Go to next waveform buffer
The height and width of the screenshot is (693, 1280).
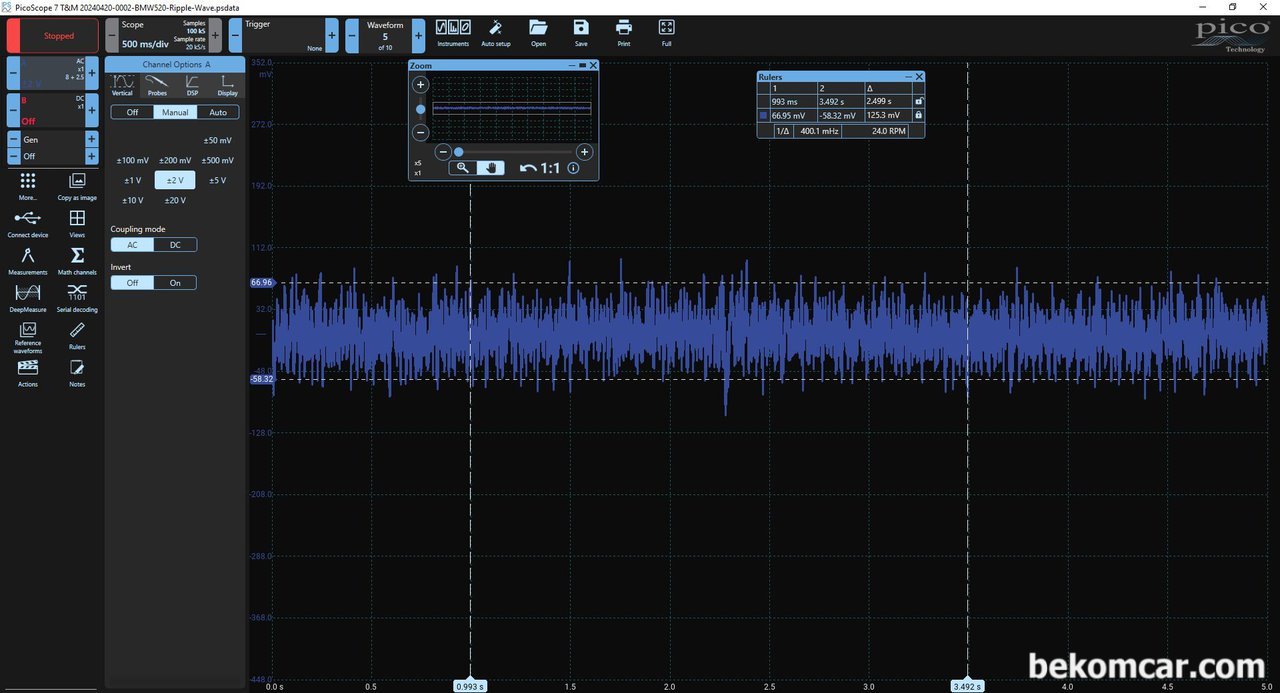click(418, 35)
